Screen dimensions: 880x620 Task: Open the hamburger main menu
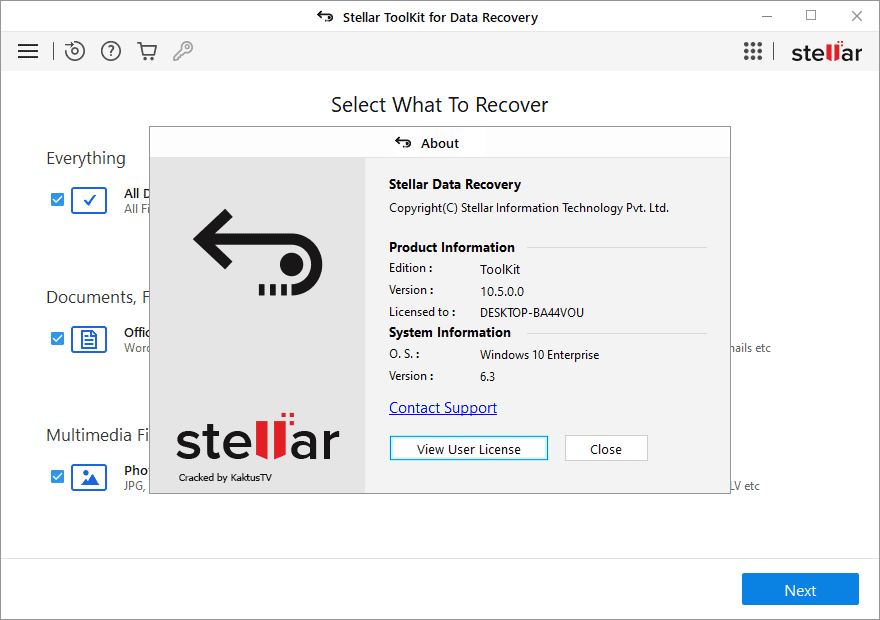pyautogui.click(x=28, y=51)
